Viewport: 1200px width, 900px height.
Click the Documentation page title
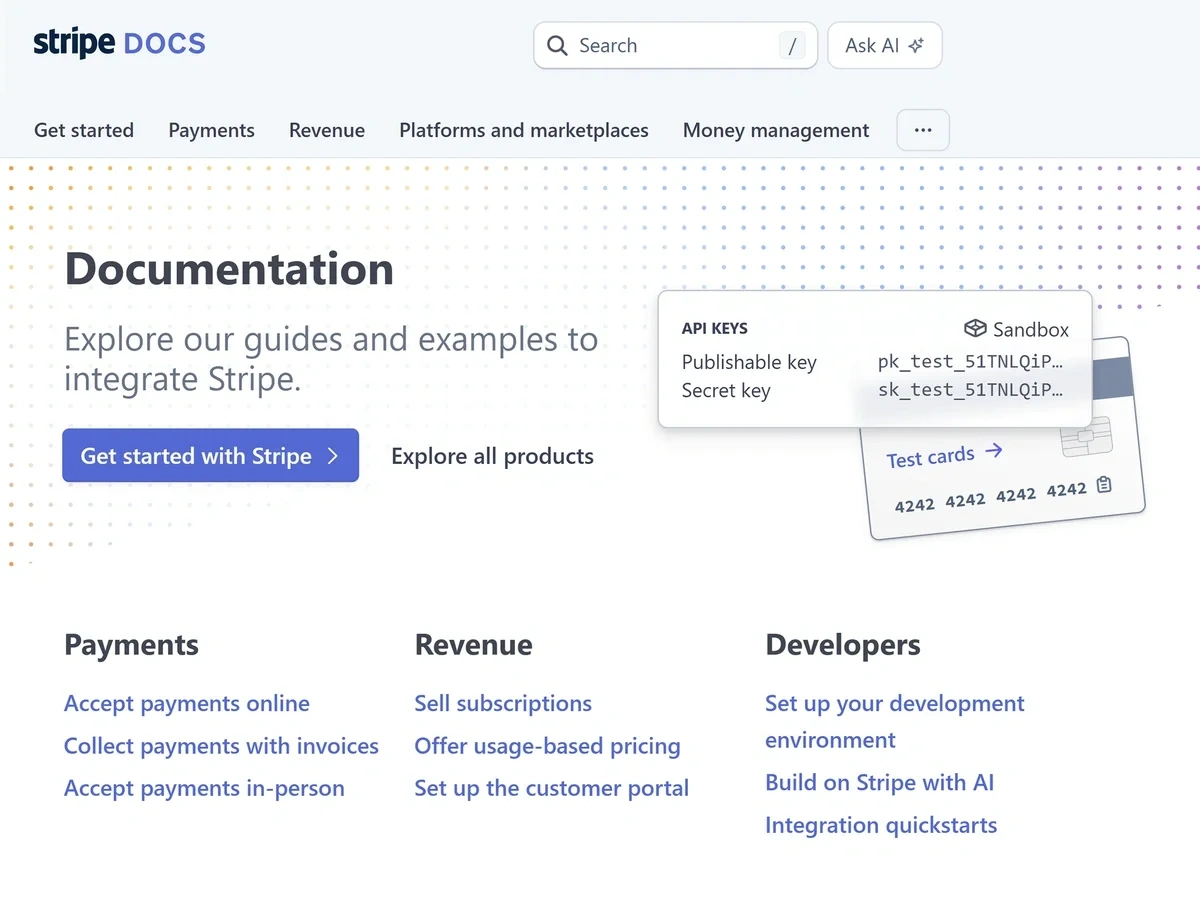click(x=229, y=269)
